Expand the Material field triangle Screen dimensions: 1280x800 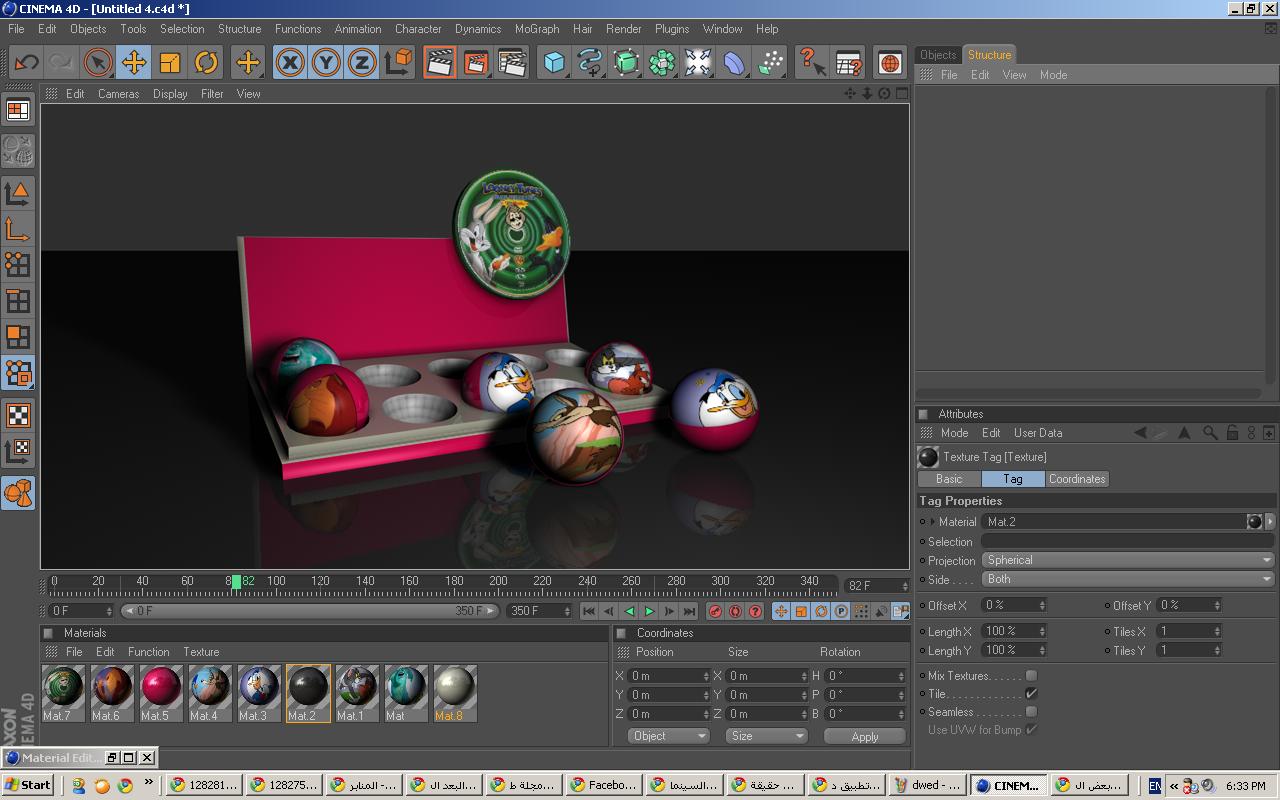tap(934, 522)
